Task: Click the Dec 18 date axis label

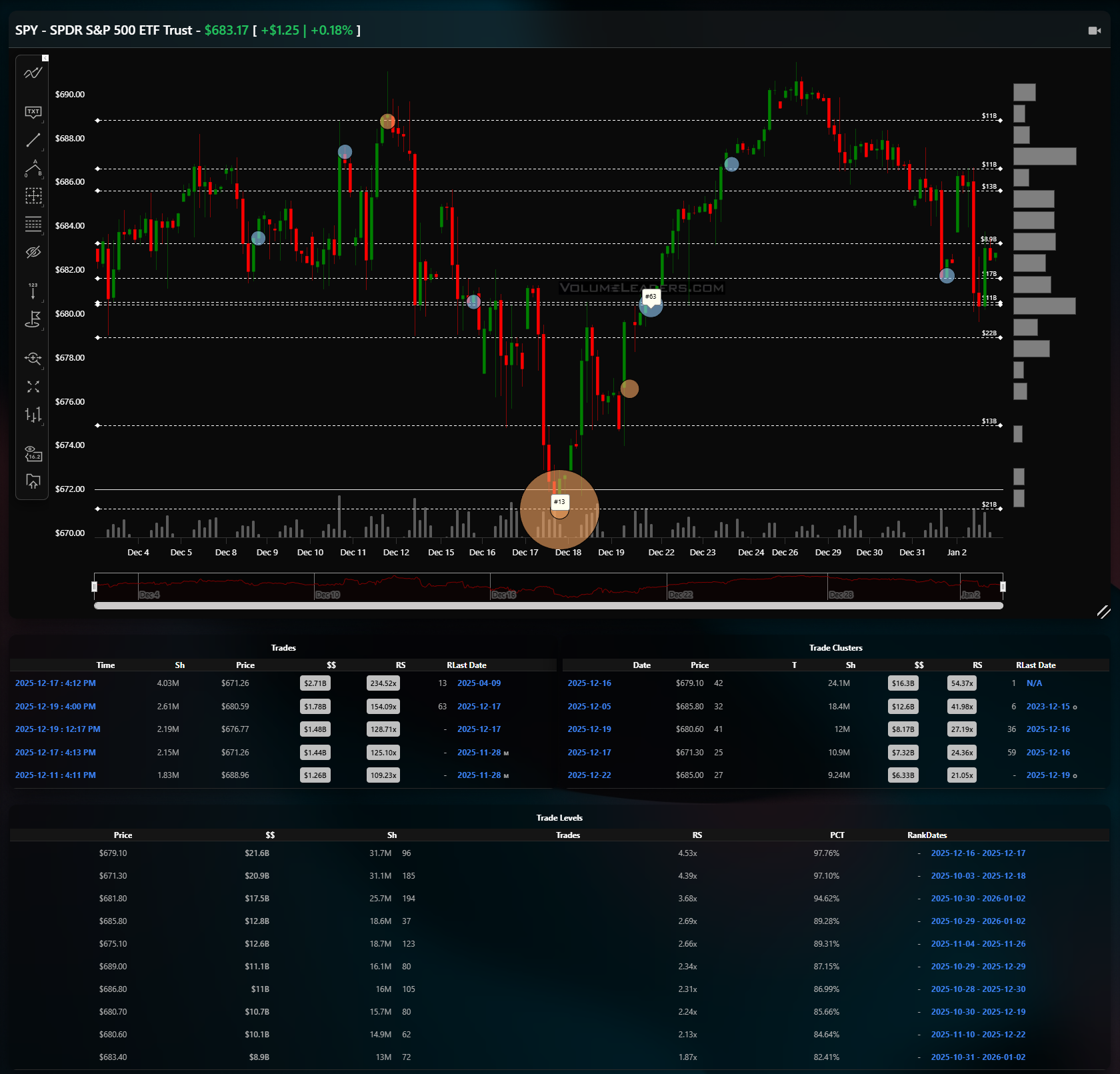Action: (568, 553)
